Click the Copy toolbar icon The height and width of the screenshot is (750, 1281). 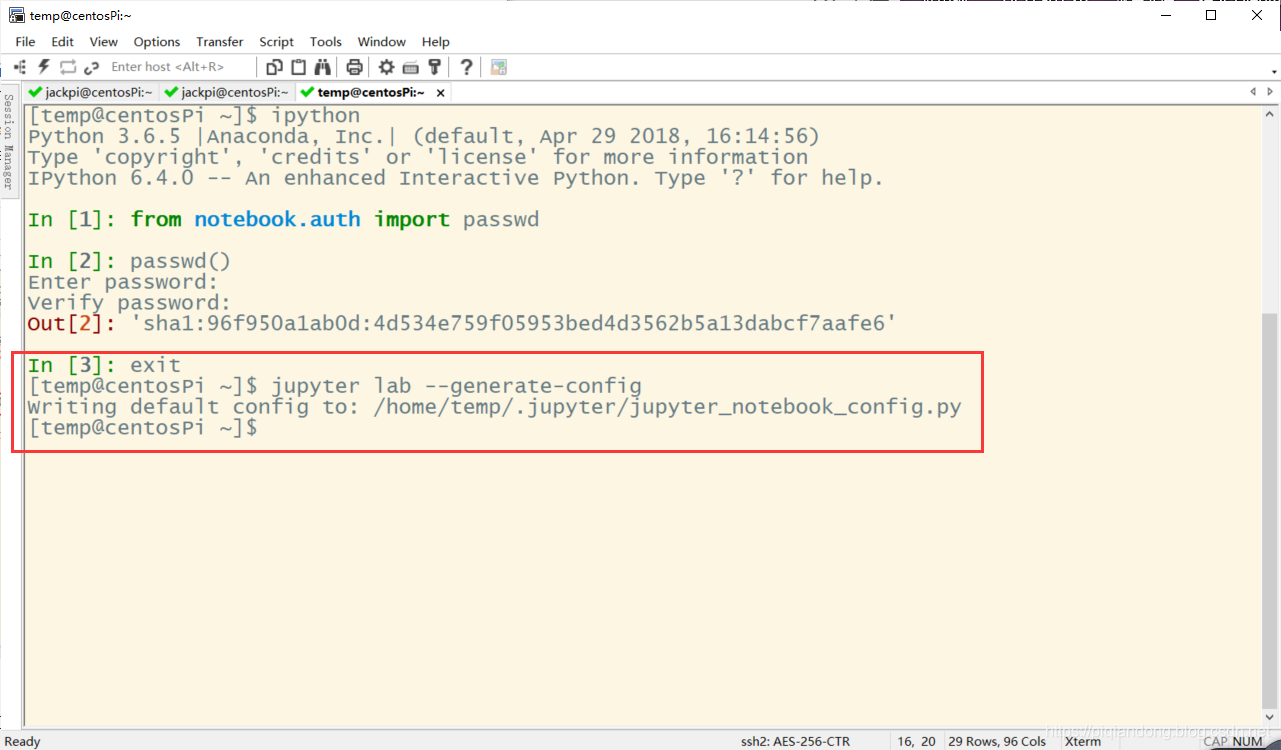[274, 67]
